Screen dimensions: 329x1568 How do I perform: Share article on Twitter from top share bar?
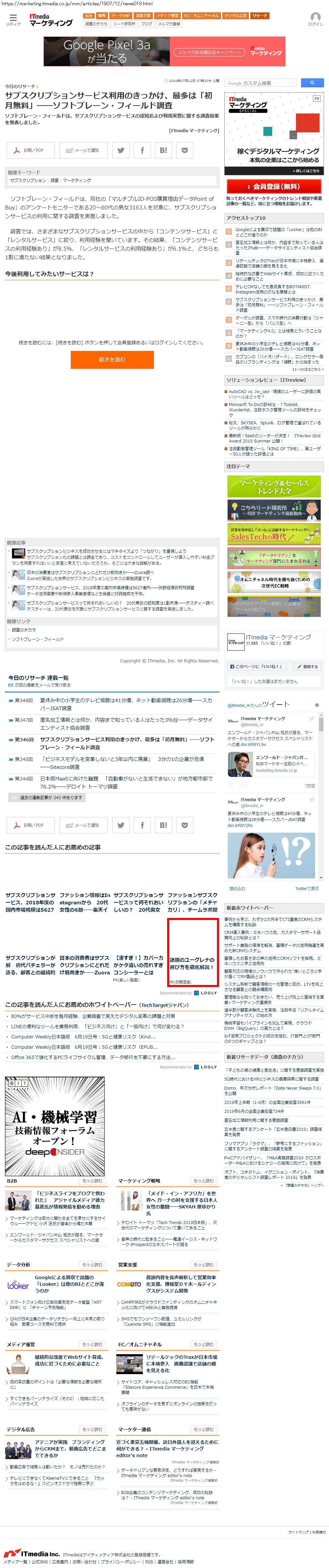(x=121, y=150)
